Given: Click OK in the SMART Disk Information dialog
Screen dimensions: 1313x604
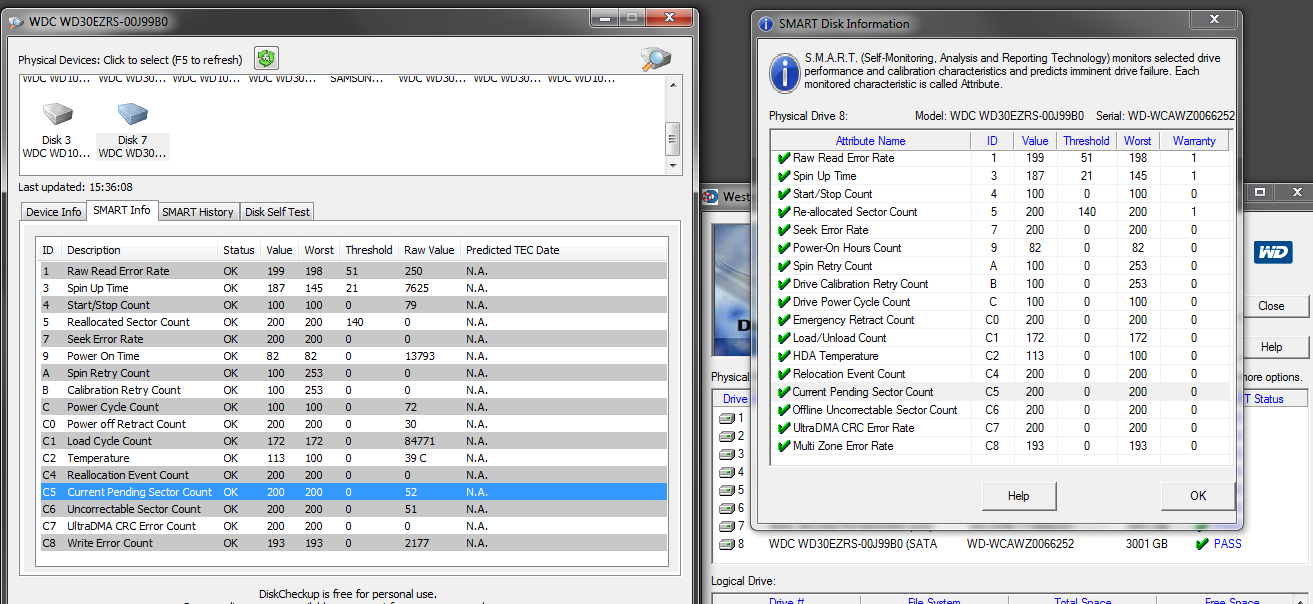Looking at the screenshot, I should [1198, 495].
